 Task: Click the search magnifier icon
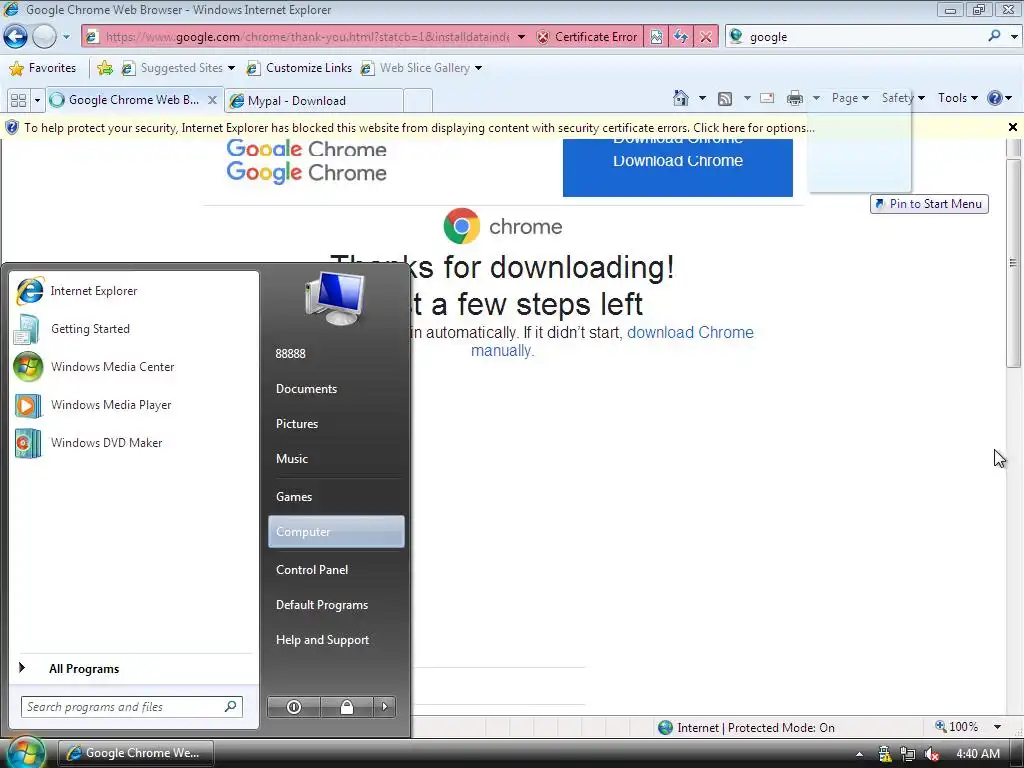click(995, 36)
